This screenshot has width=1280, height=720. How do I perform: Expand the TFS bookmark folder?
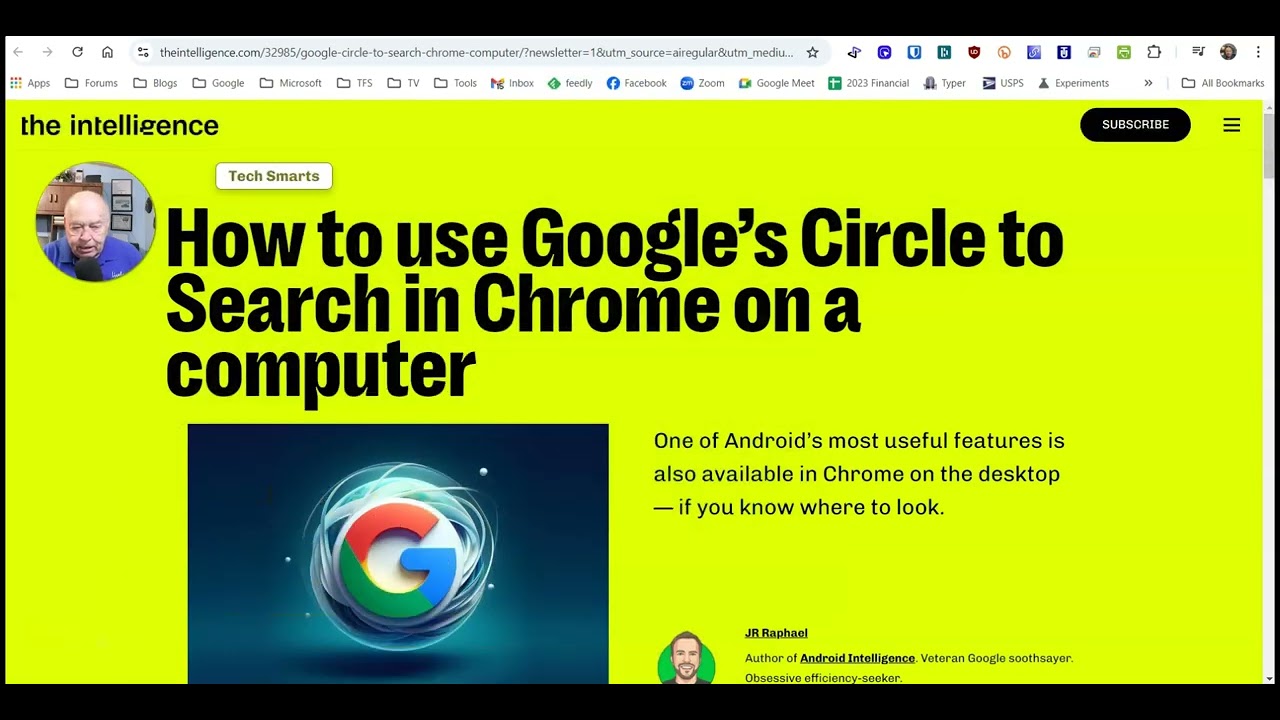[x=354, y=83]
